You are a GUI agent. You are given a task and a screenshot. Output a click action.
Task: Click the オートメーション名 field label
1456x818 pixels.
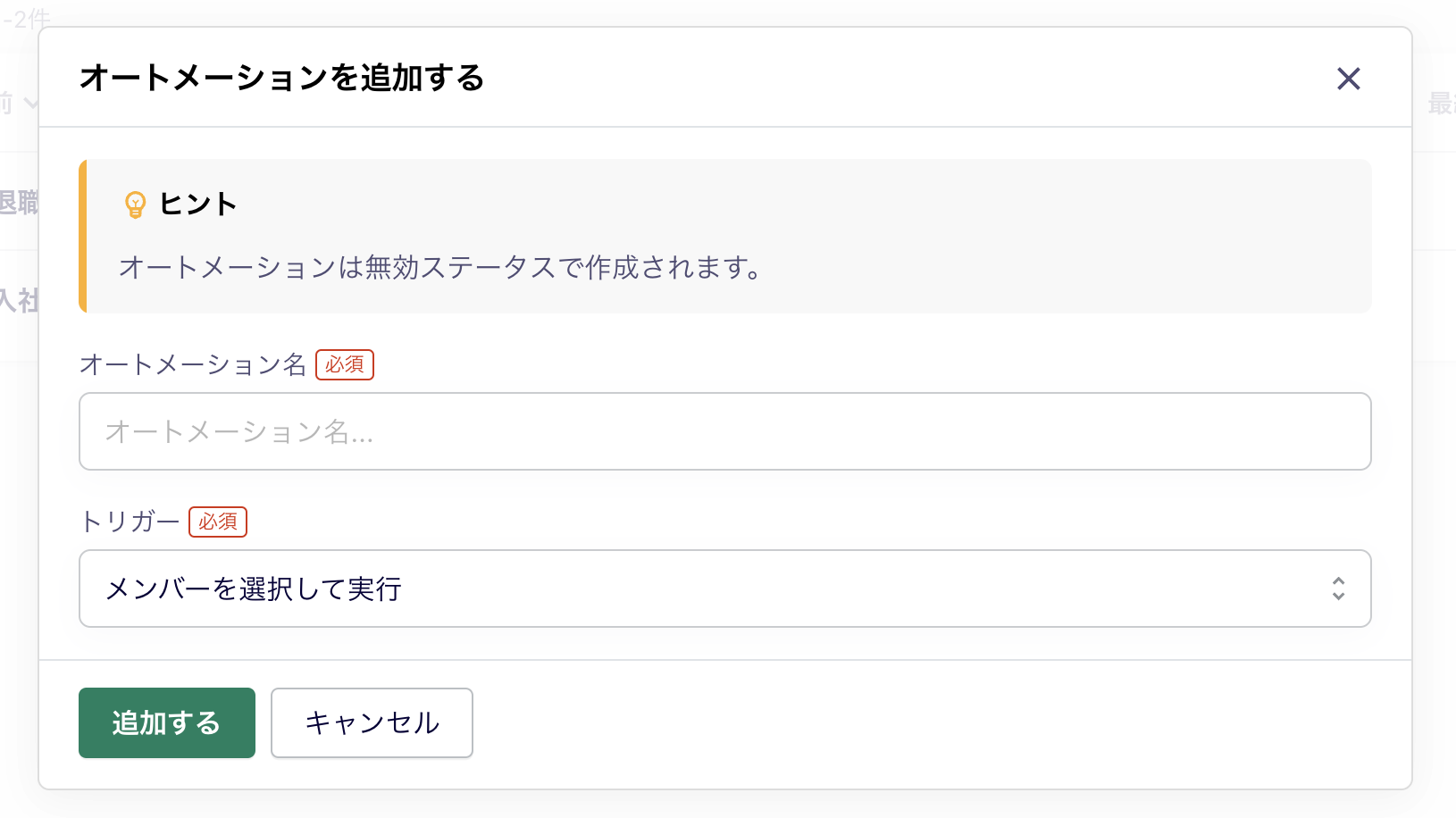[193, 364]
